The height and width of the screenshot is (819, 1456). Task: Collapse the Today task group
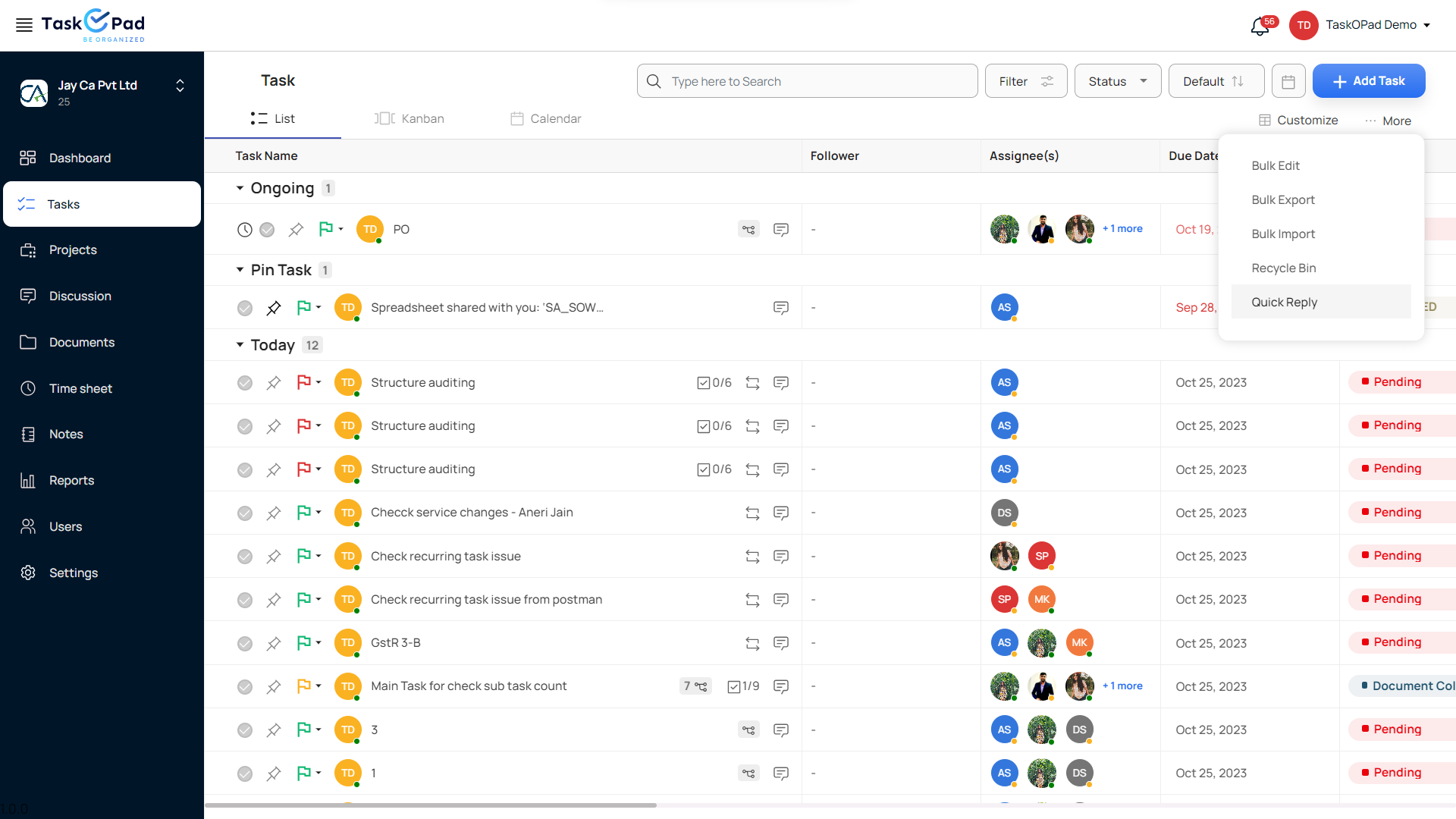point(240,345)
